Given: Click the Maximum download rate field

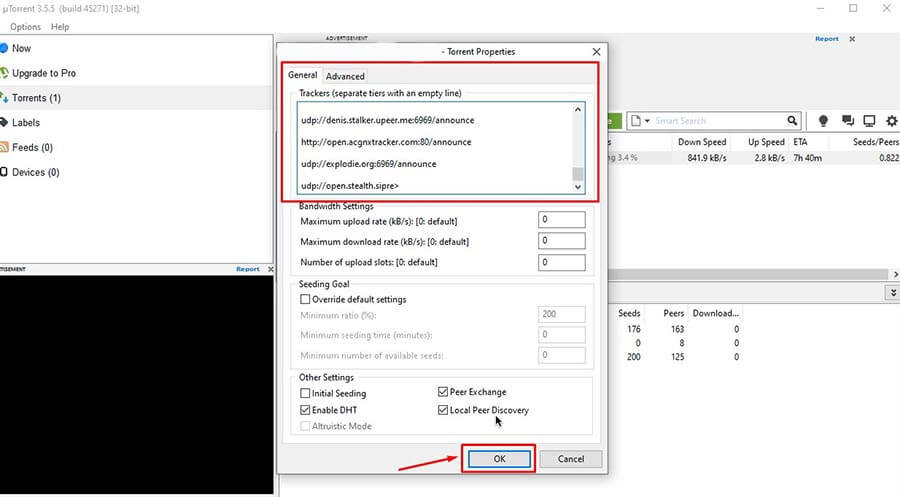Looking at the screenshot, I should [x=561, y=240].
